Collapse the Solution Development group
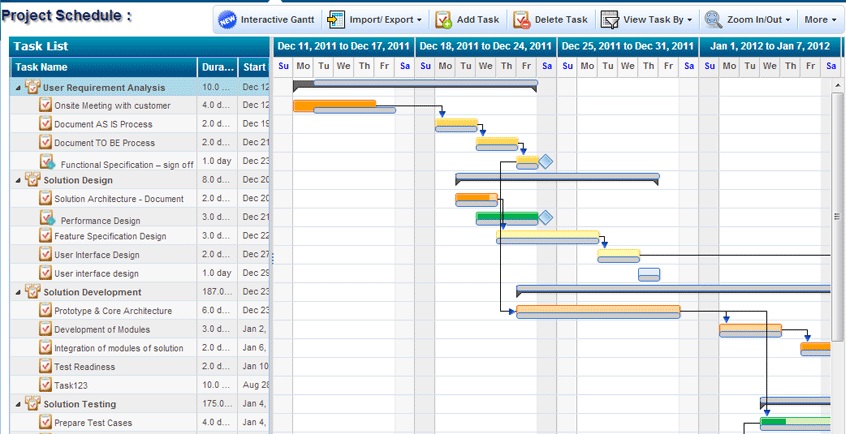The width and height of the screenshot is (846, 434). pos(18,292)
